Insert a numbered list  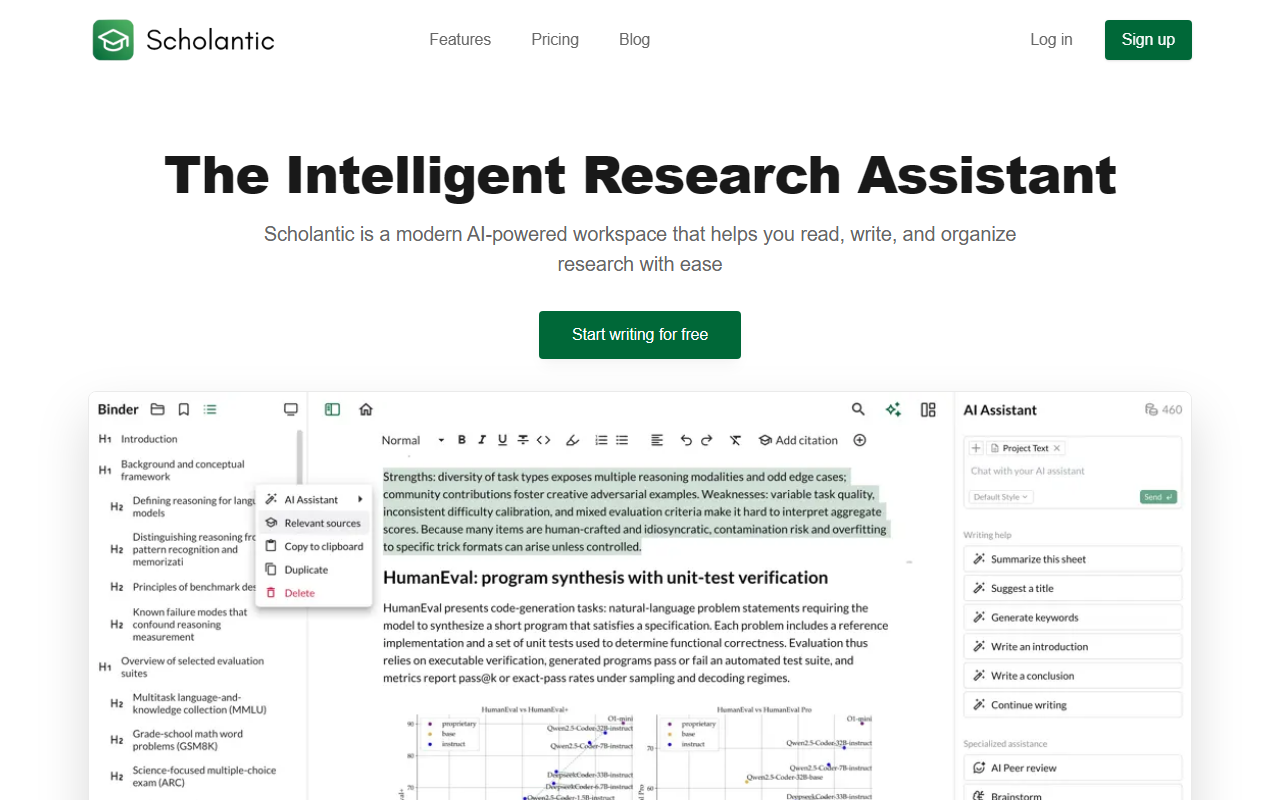(601, 440)
